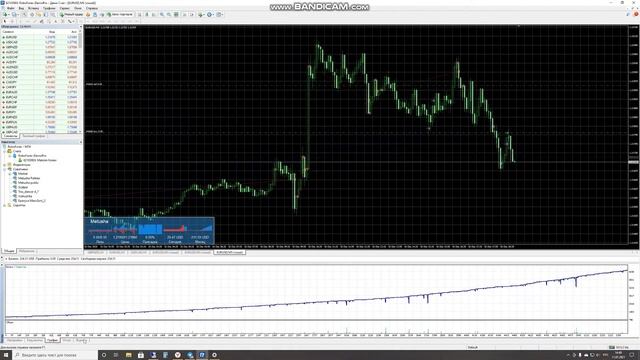Switch to the Общие Navigator tab
Image resolution: width=640 pixels, height=360 pixels.
click(x=9, y=251)
